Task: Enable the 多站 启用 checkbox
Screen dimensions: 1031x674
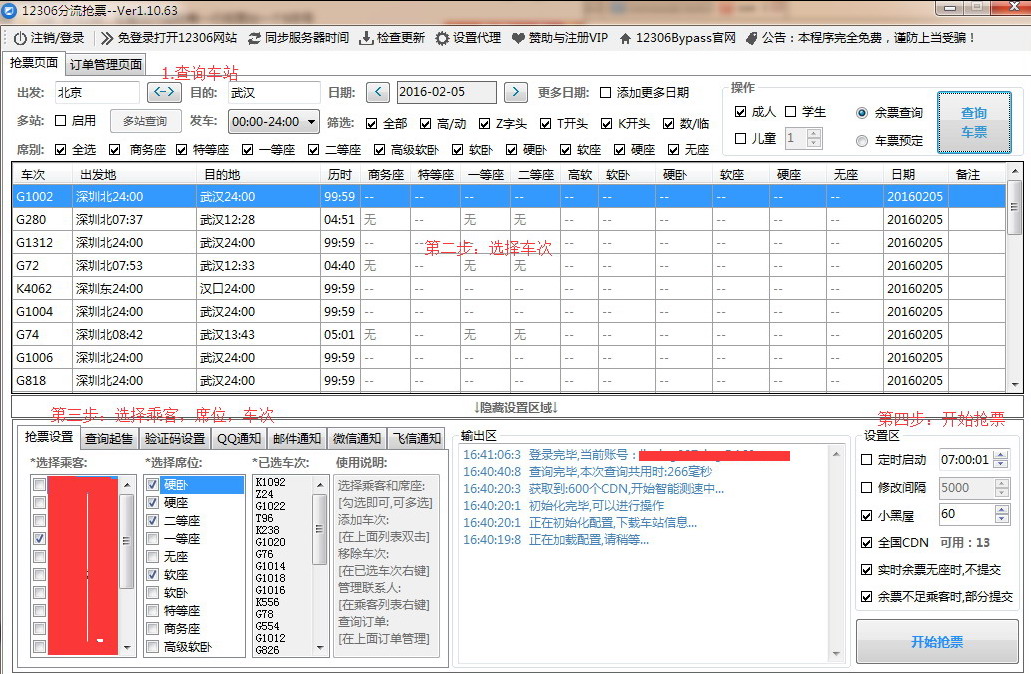Action: 60,121
